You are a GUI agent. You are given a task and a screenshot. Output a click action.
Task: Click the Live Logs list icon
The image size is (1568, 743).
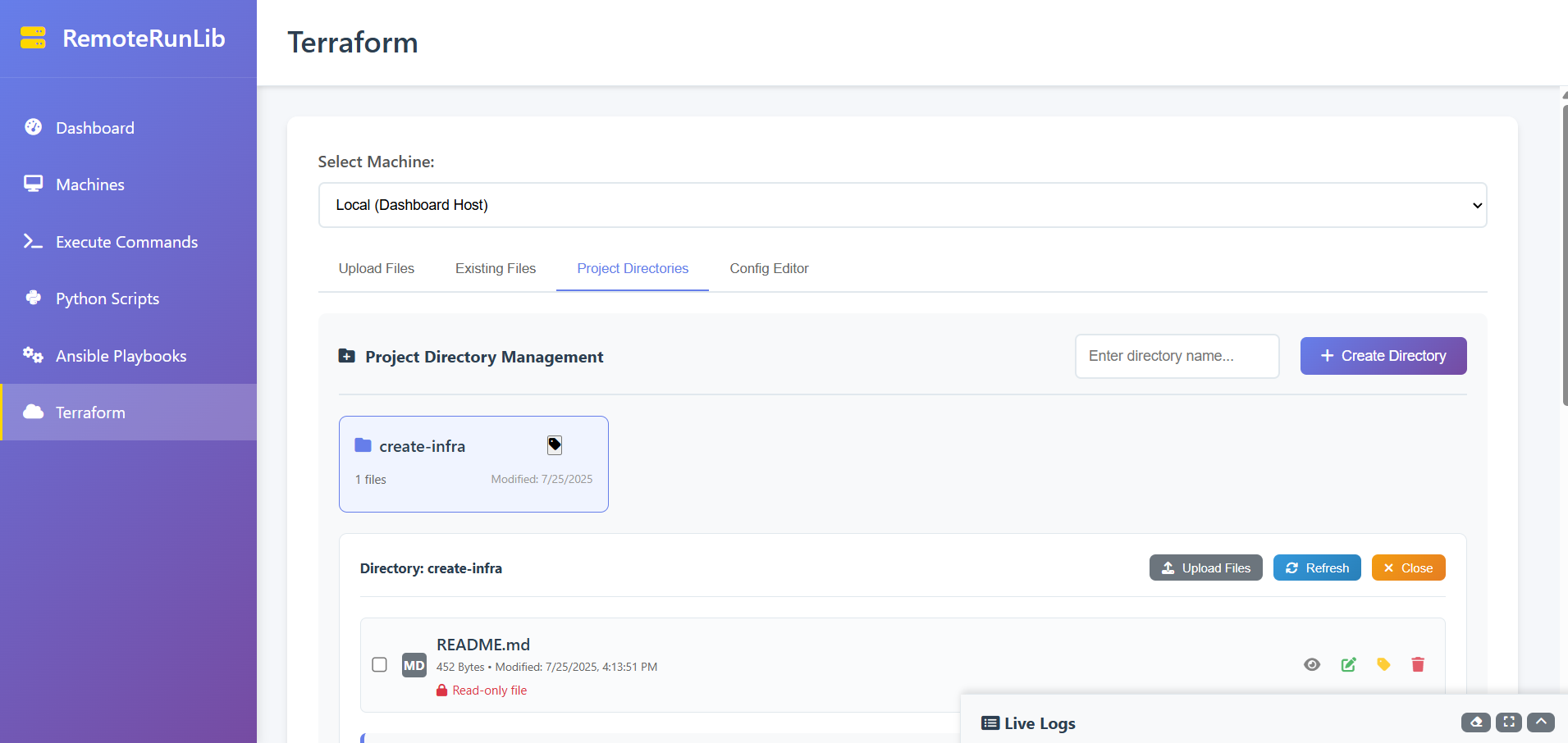(990, 723)
